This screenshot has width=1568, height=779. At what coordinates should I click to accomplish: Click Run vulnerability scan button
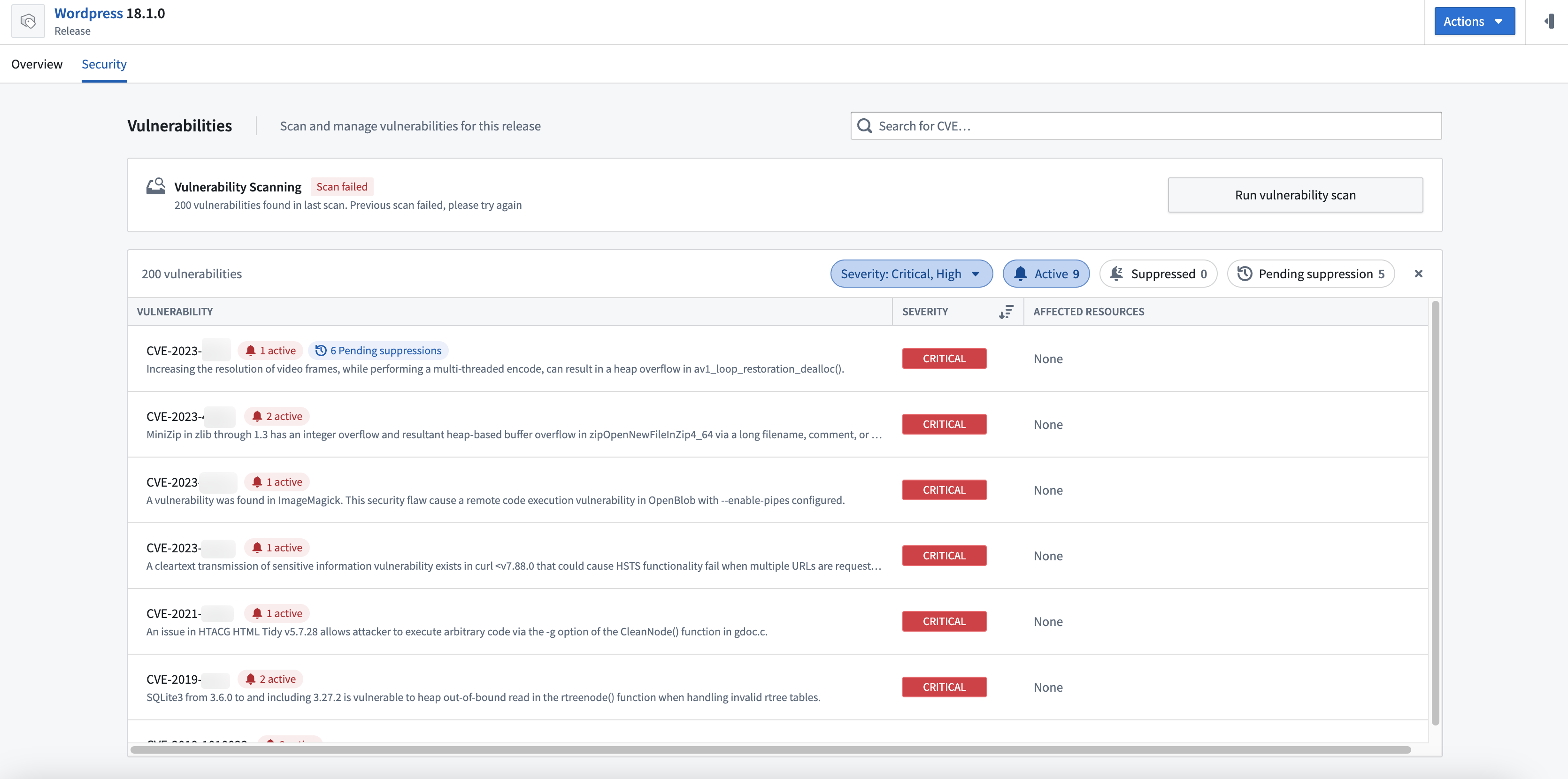pyautogui.click(x=1295, y=195)
